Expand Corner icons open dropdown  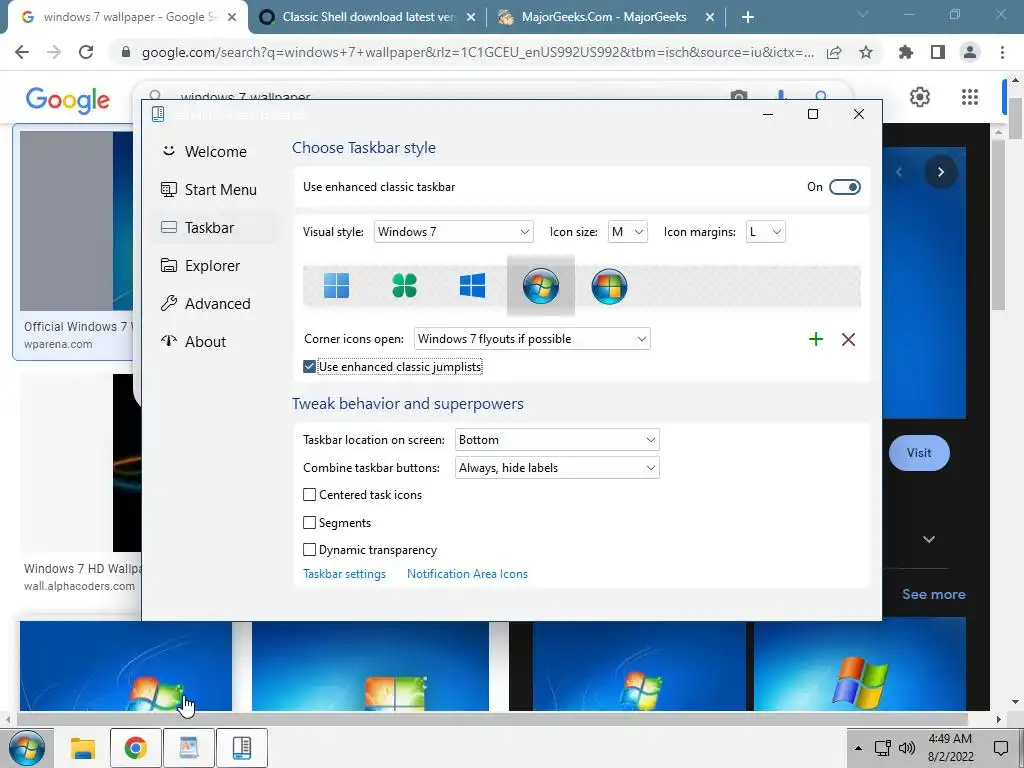click(532, 339)
